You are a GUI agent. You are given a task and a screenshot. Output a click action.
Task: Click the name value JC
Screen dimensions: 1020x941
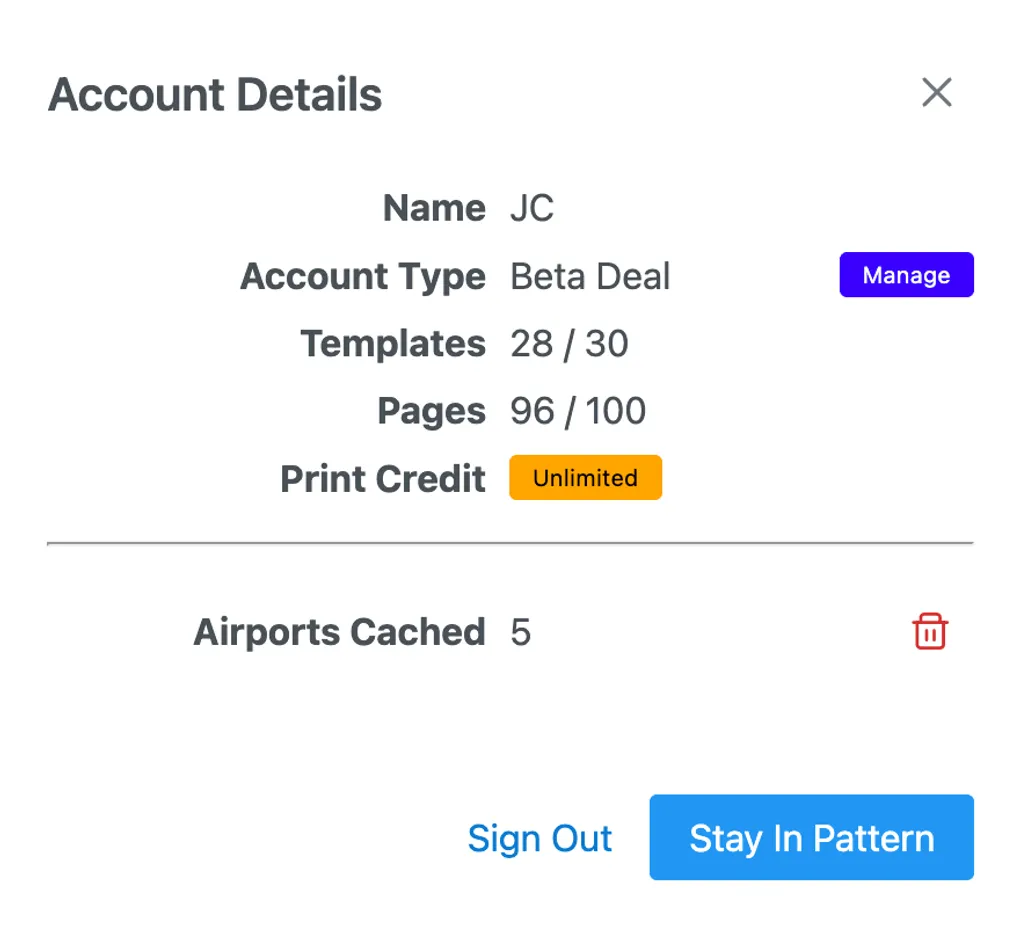[532, 208]
